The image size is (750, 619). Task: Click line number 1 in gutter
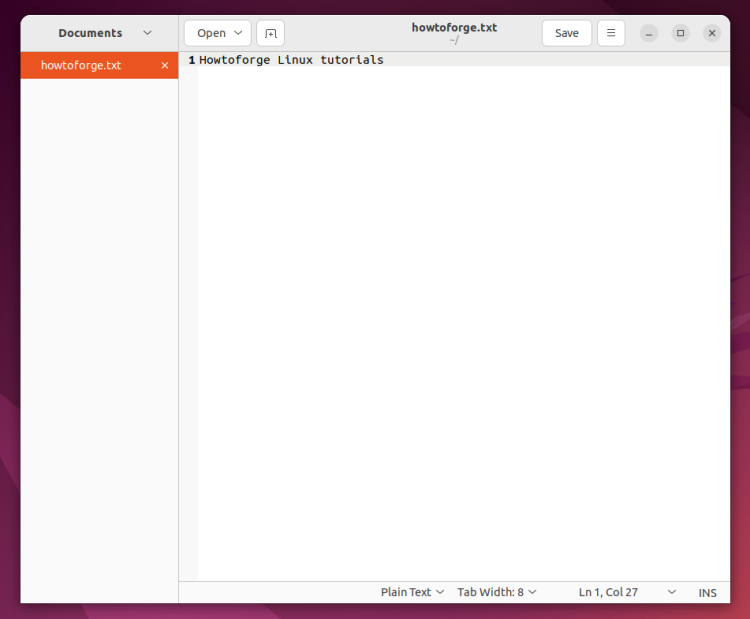pyautogui.click(x=192, y=60)
